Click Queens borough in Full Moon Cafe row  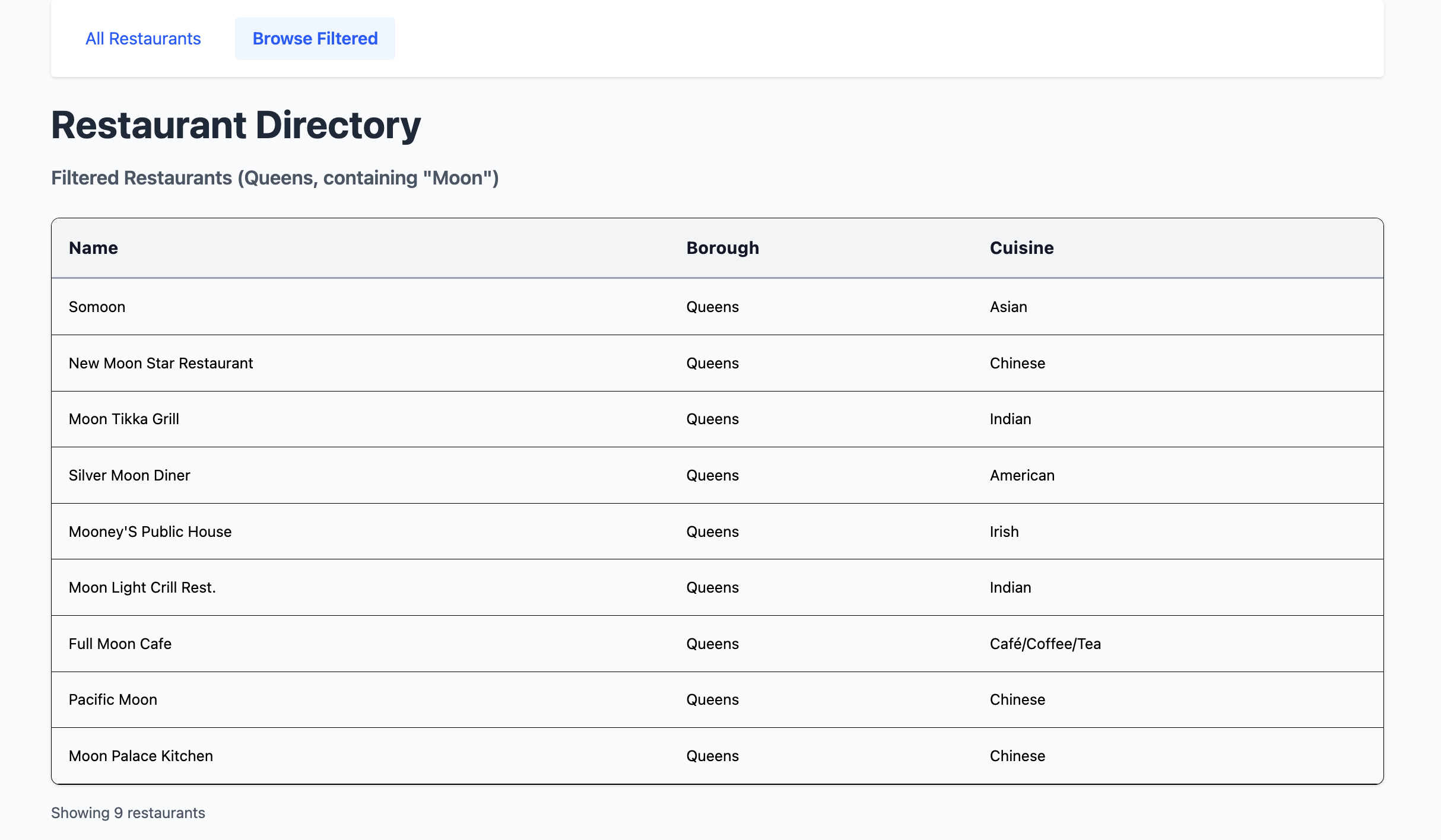pyautogui.click(x=712, y=644)
